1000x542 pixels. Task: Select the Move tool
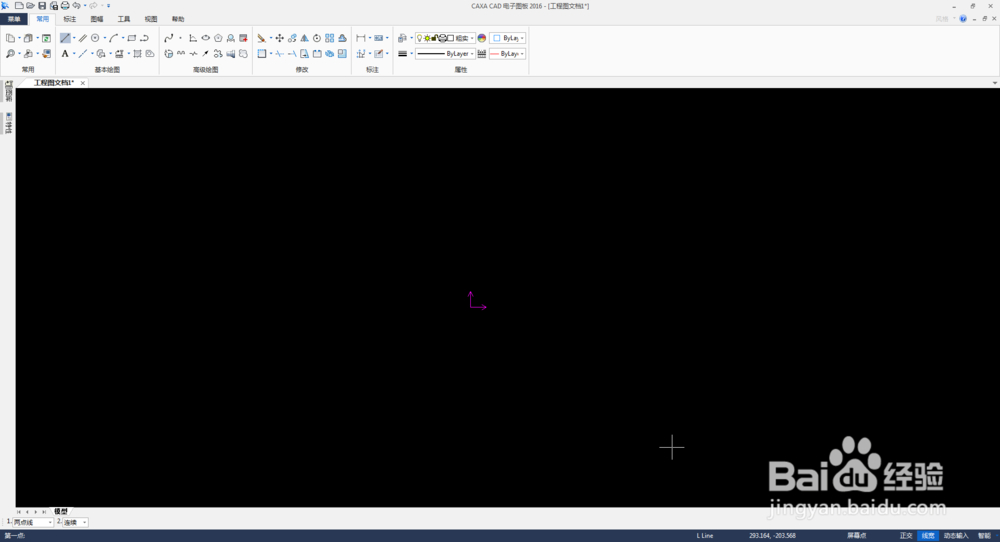coord(279,38)
